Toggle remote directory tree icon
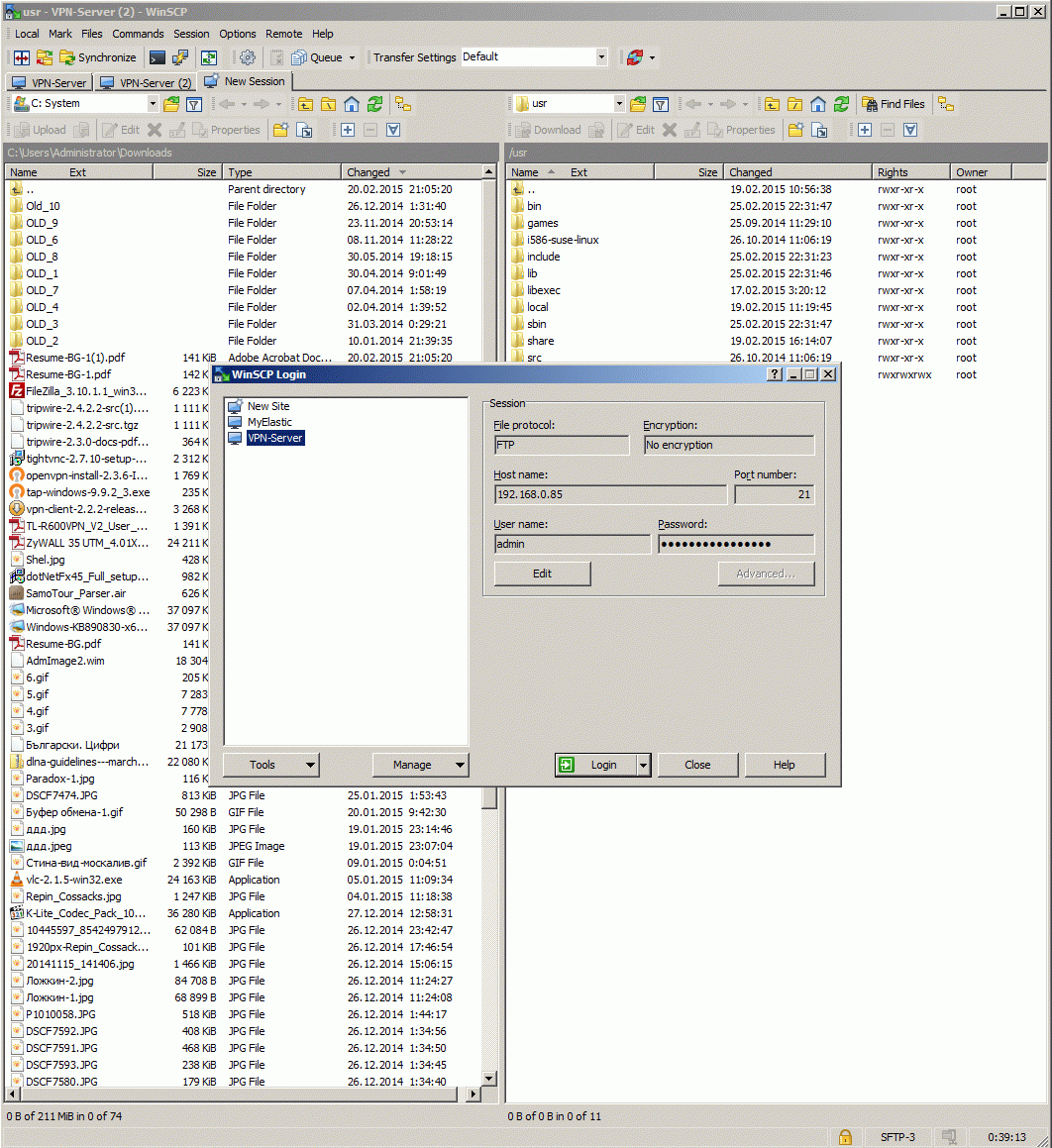This screenshot has width=1052, height=1148. [x=947, y=104]
